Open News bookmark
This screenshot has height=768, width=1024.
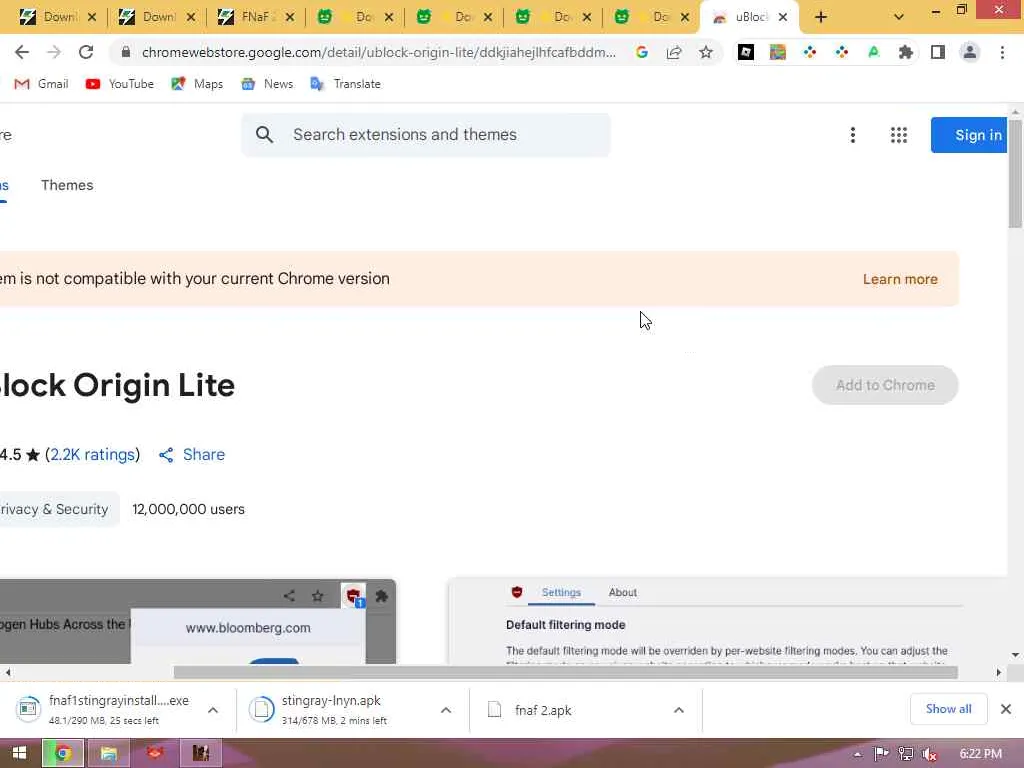pos(267,84)
